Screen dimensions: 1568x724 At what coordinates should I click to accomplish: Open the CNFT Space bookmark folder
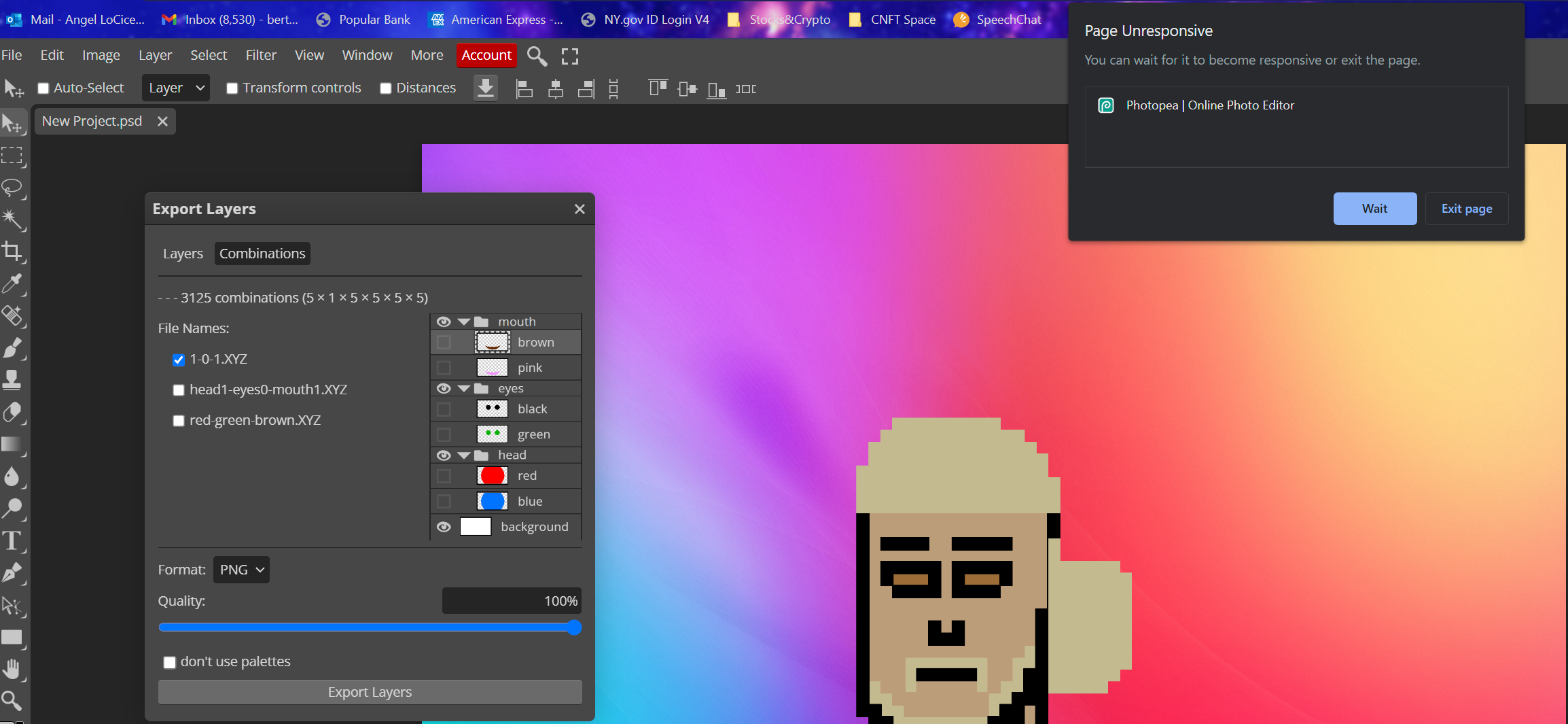[x=892, y=20]
